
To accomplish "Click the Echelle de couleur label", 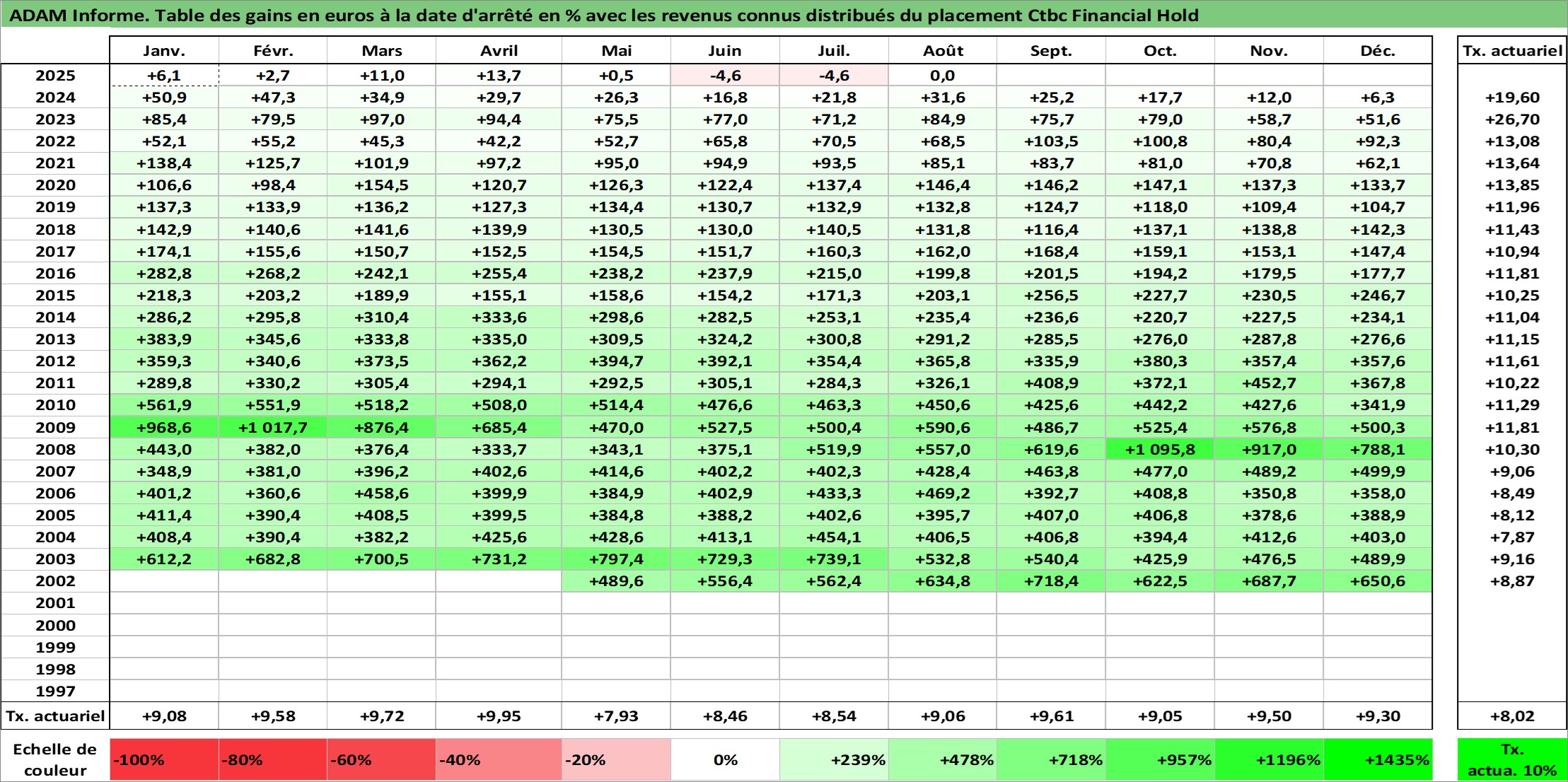I will [55, 760].
